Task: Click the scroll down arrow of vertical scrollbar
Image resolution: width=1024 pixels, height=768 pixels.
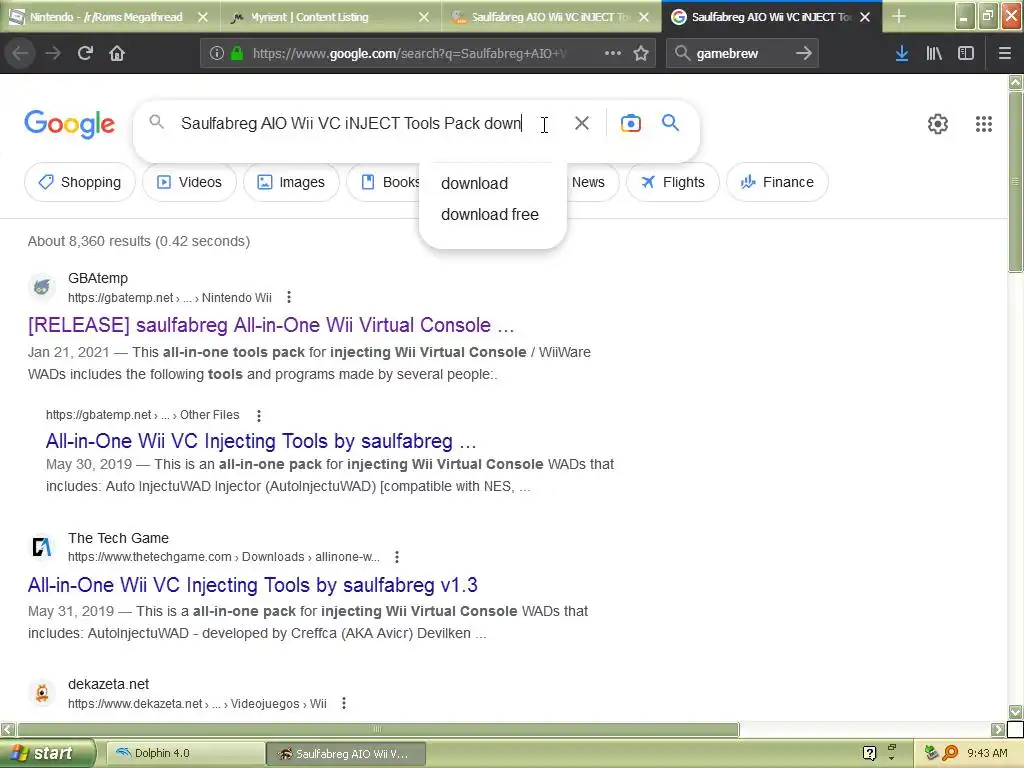Action: (1016, 712)
